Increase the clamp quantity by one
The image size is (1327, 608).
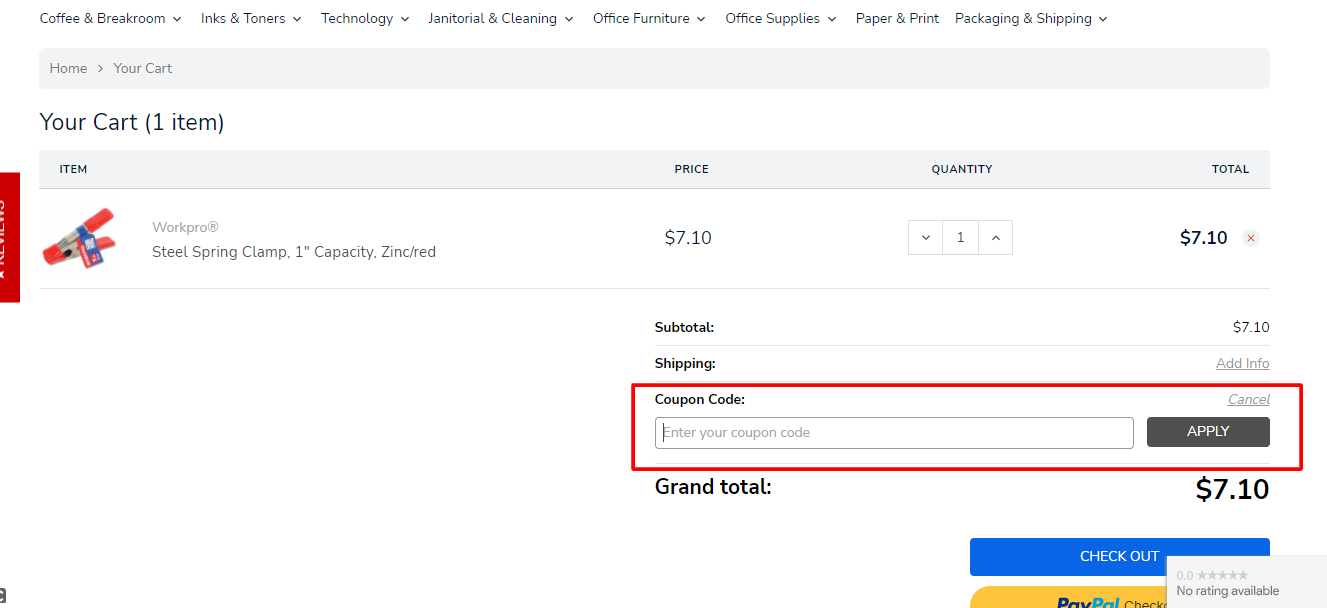pyautogui.click(x=995, y=238)
